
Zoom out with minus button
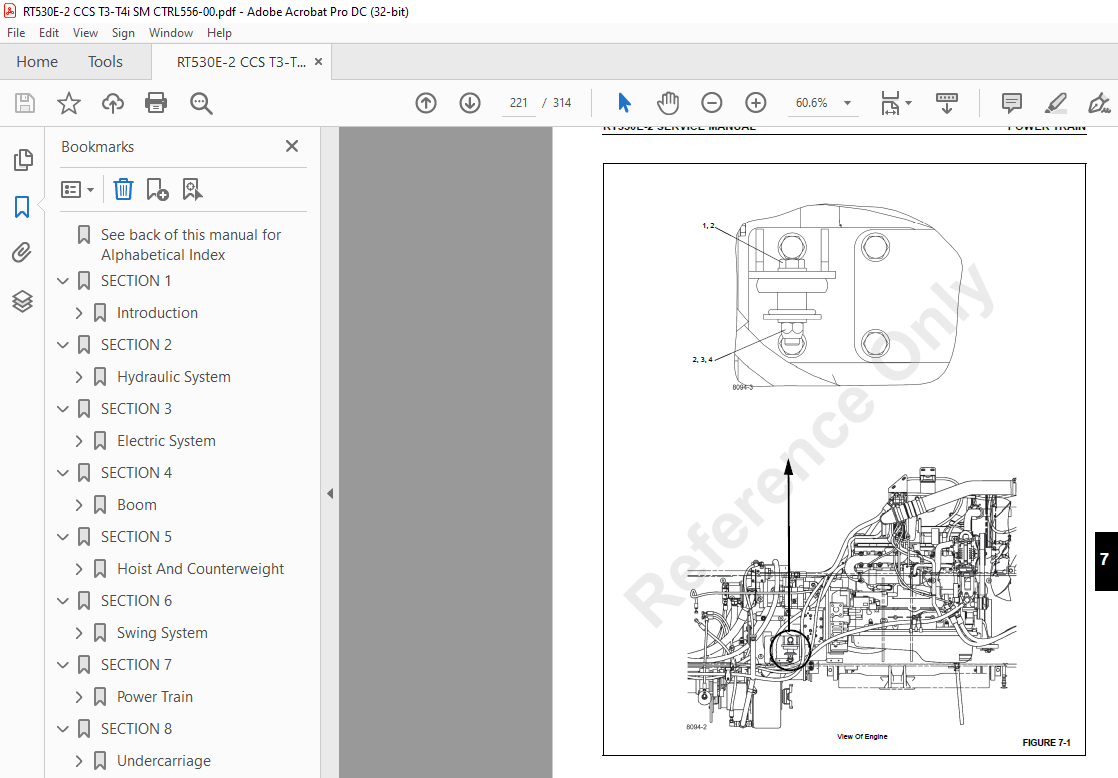(x=712, y=103)
